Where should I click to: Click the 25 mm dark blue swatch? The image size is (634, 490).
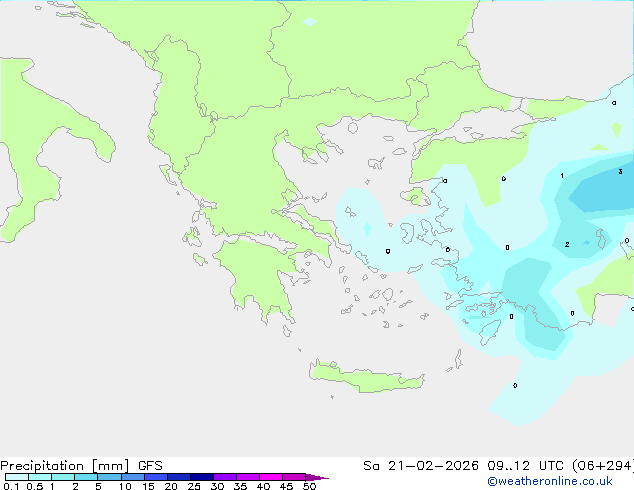tap(202, 477)
